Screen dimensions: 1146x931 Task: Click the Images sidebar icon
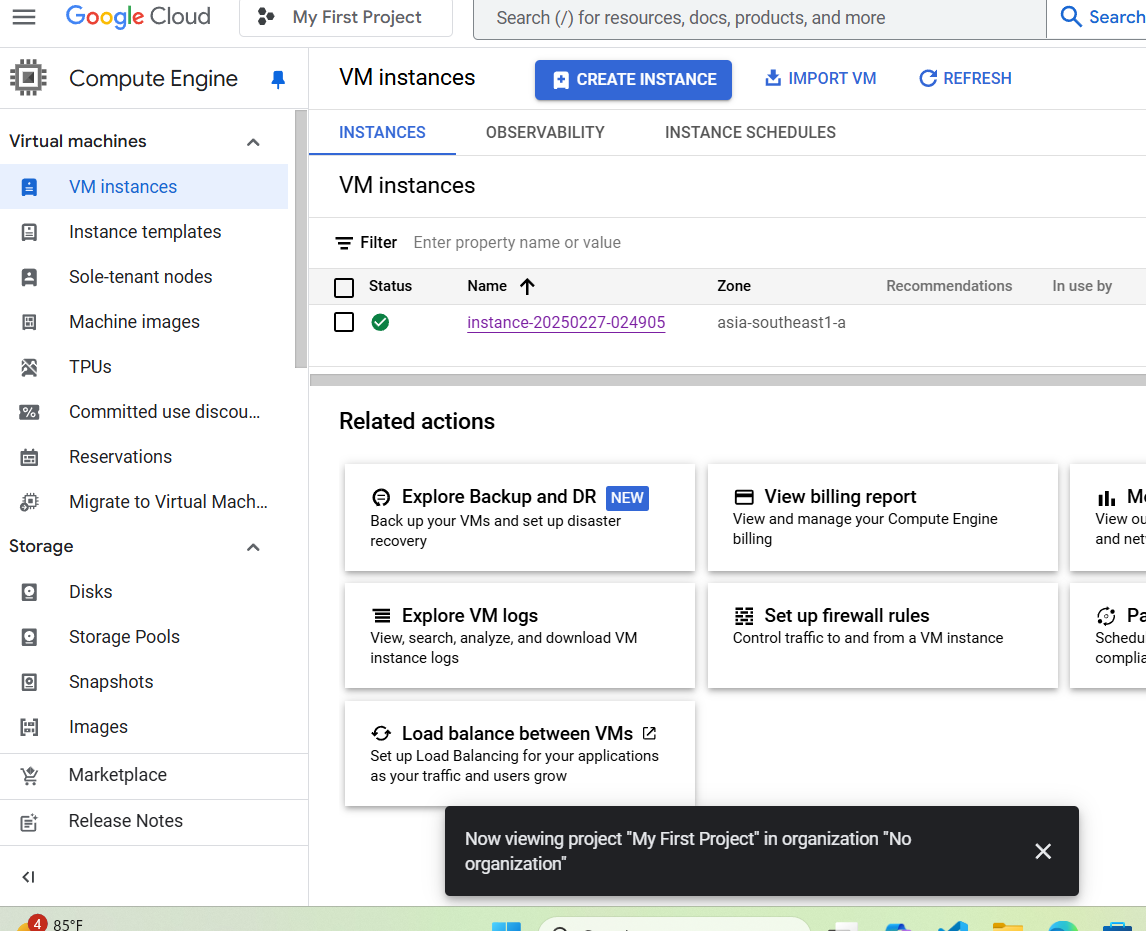pyautogui.click(x=29, y=727)
